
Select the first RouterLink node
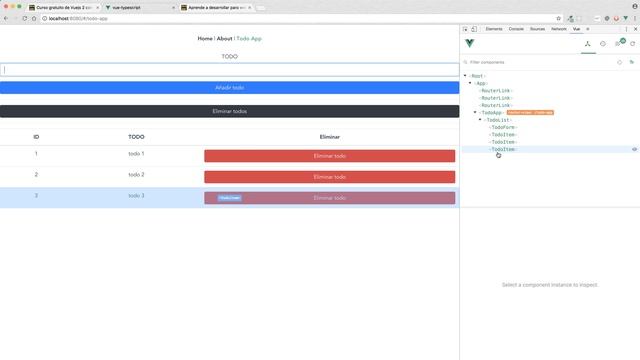click(x=496, y=91)
